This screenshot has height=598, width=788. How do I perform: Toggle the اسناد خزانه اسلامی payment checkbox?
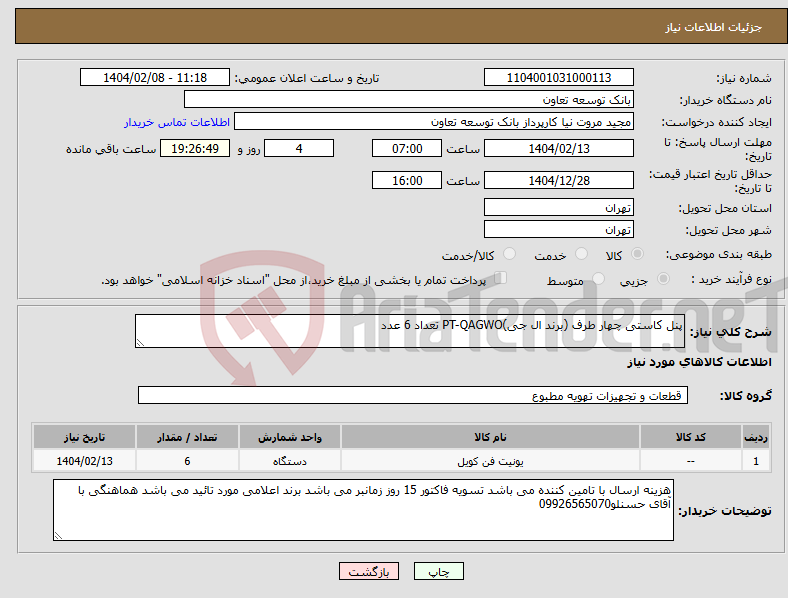(501, 278)
